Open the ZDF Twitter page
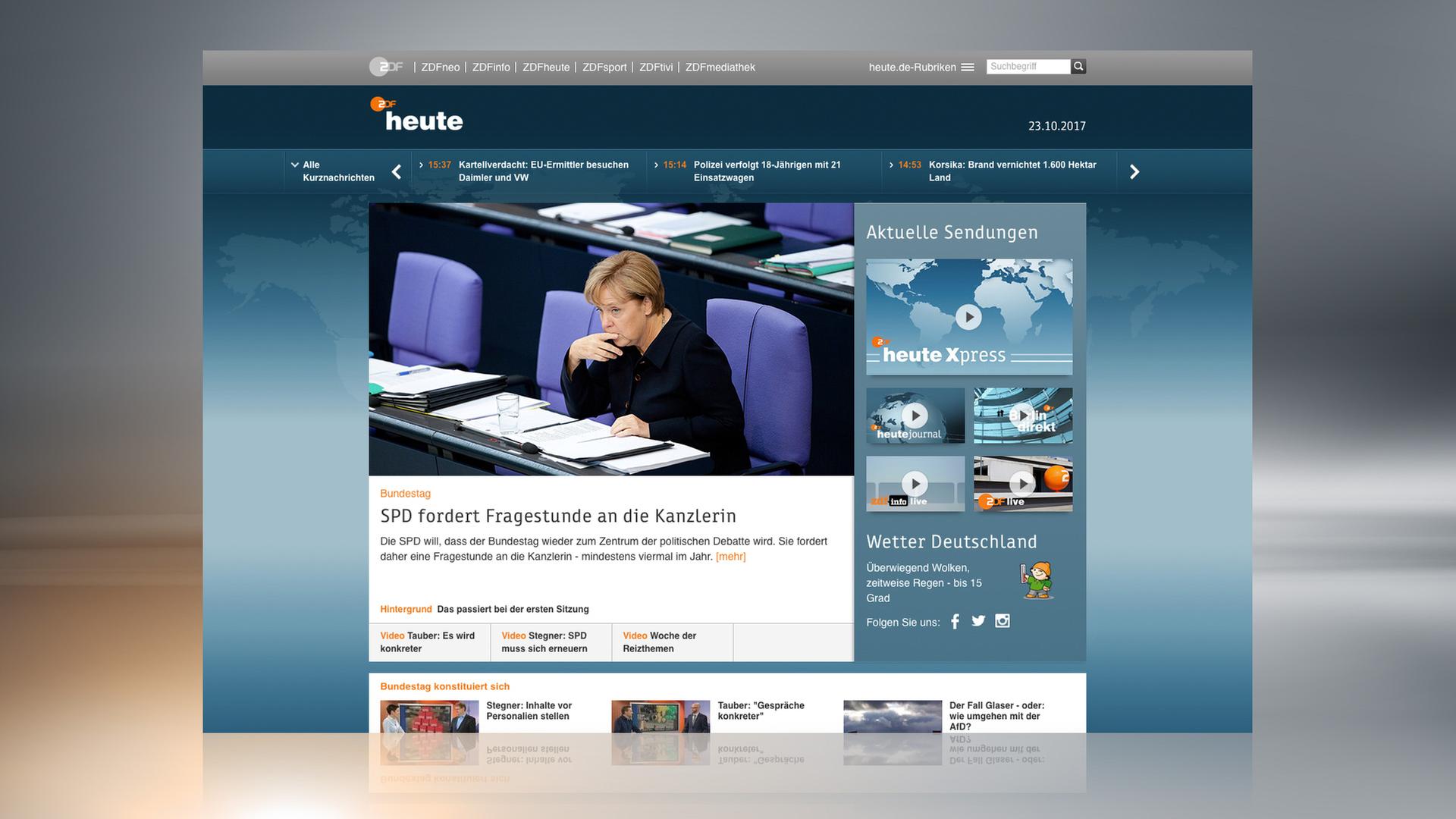 pyautogui.click(x=979, y=621)
